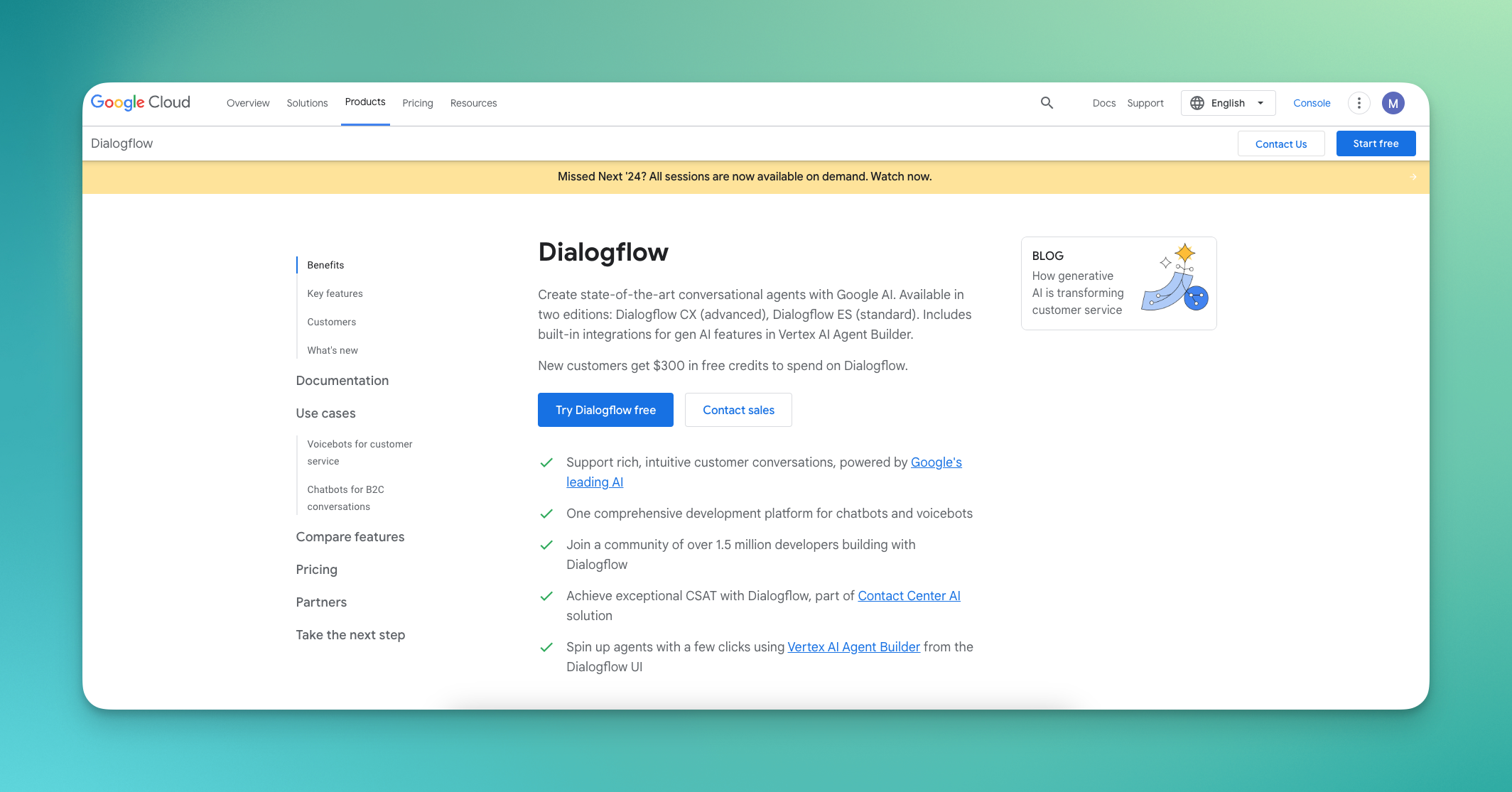Click the arrow on the yellow banner
The image size is (1512, 792).
pos(1413,177)
